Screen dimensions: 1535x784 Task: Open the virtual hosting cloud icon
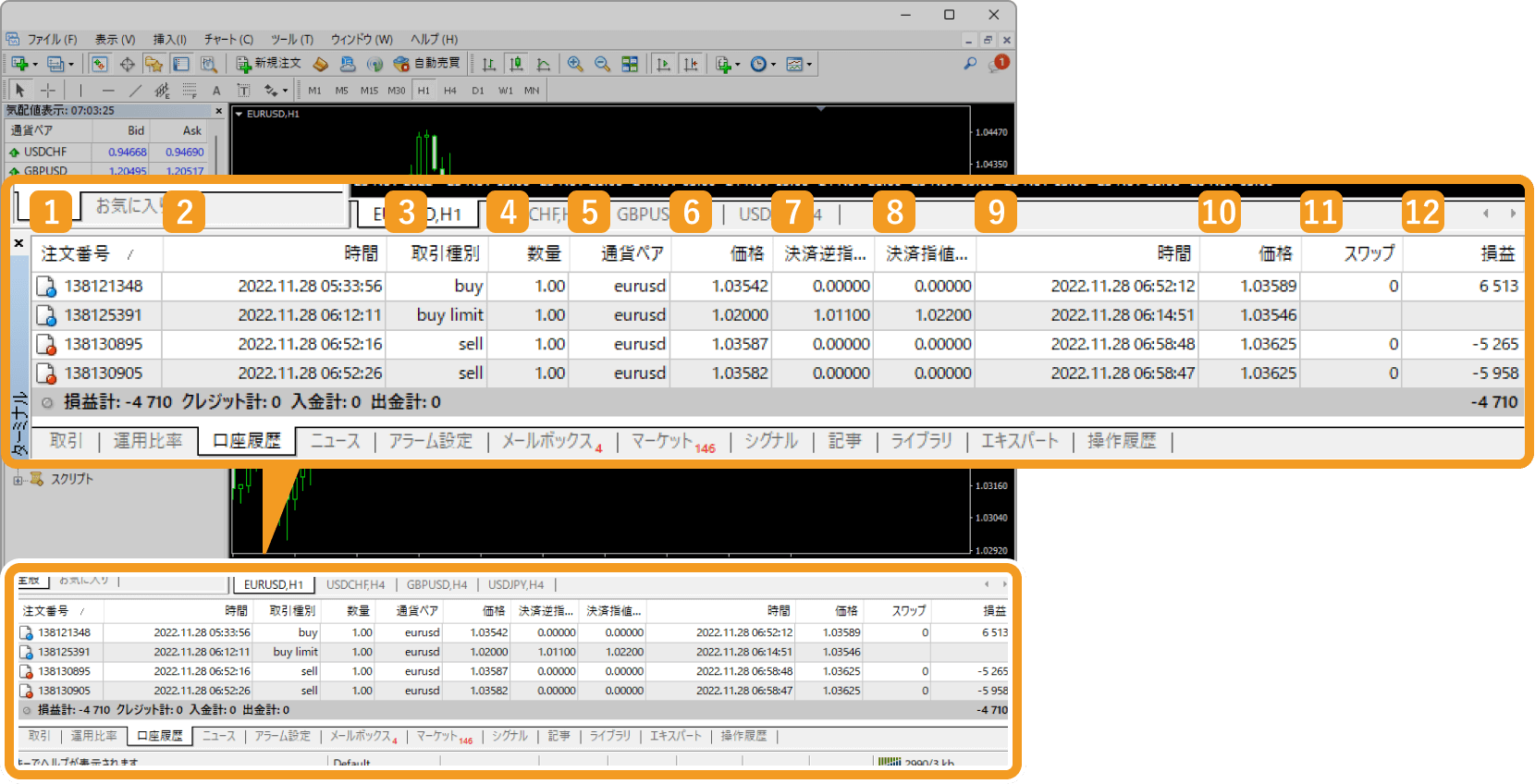tap(348, 64)
